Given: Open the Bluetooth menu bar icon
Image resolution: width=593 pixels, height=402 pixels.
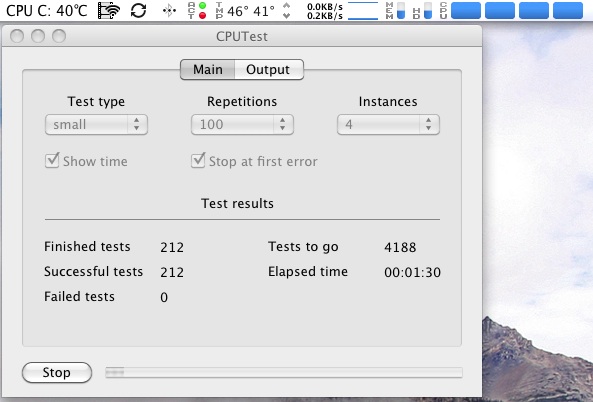Looking at the screenshot, I should click(x=169, y=11).
